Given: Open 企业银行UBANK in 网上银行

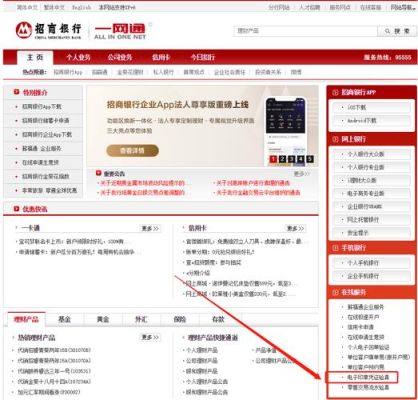Looking at the screenshot, I should pyautogui.click(x=371, y=207).
